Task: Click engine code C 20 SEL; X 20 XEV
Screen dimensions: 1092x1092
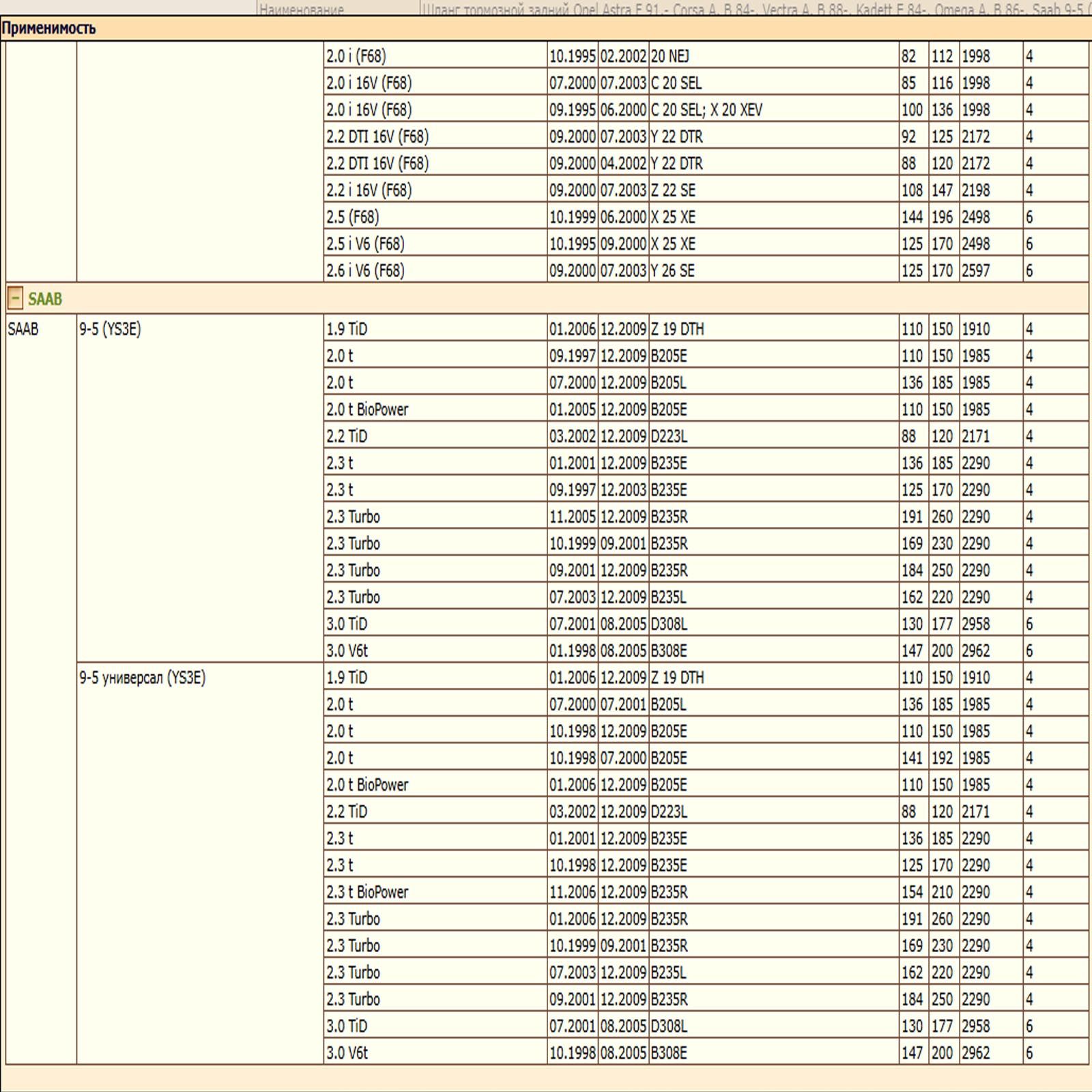Action: click(706, 110)
